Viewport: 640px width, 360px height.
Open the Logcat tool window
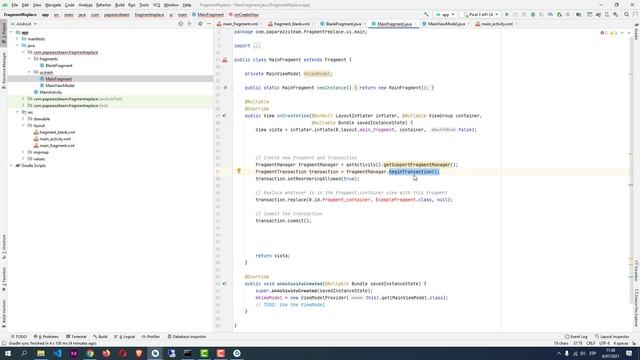click(125, 337)
